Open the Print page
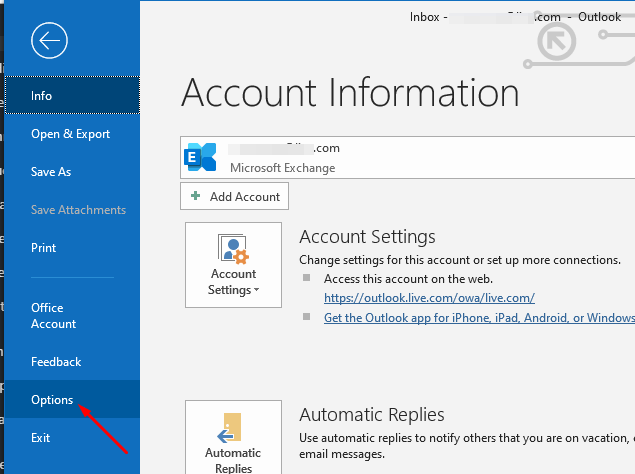 point(72,248)
